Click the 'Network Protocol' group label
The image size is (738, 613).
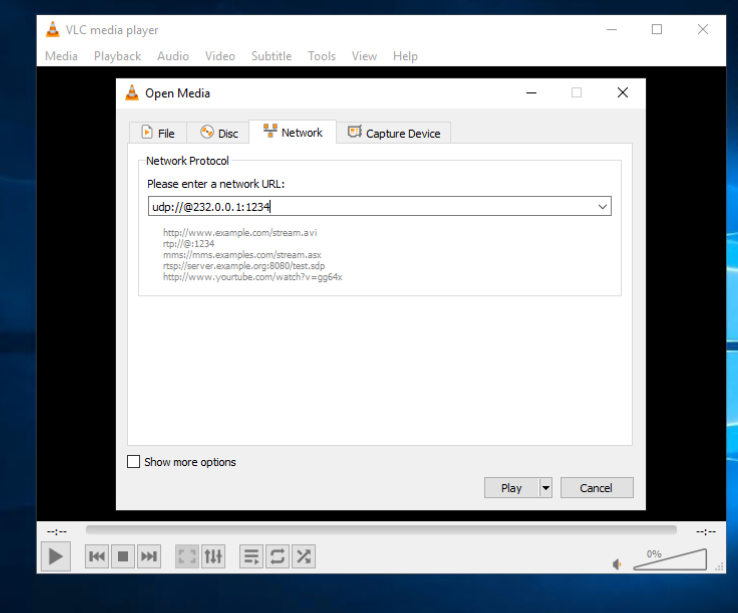click(187, 161)
